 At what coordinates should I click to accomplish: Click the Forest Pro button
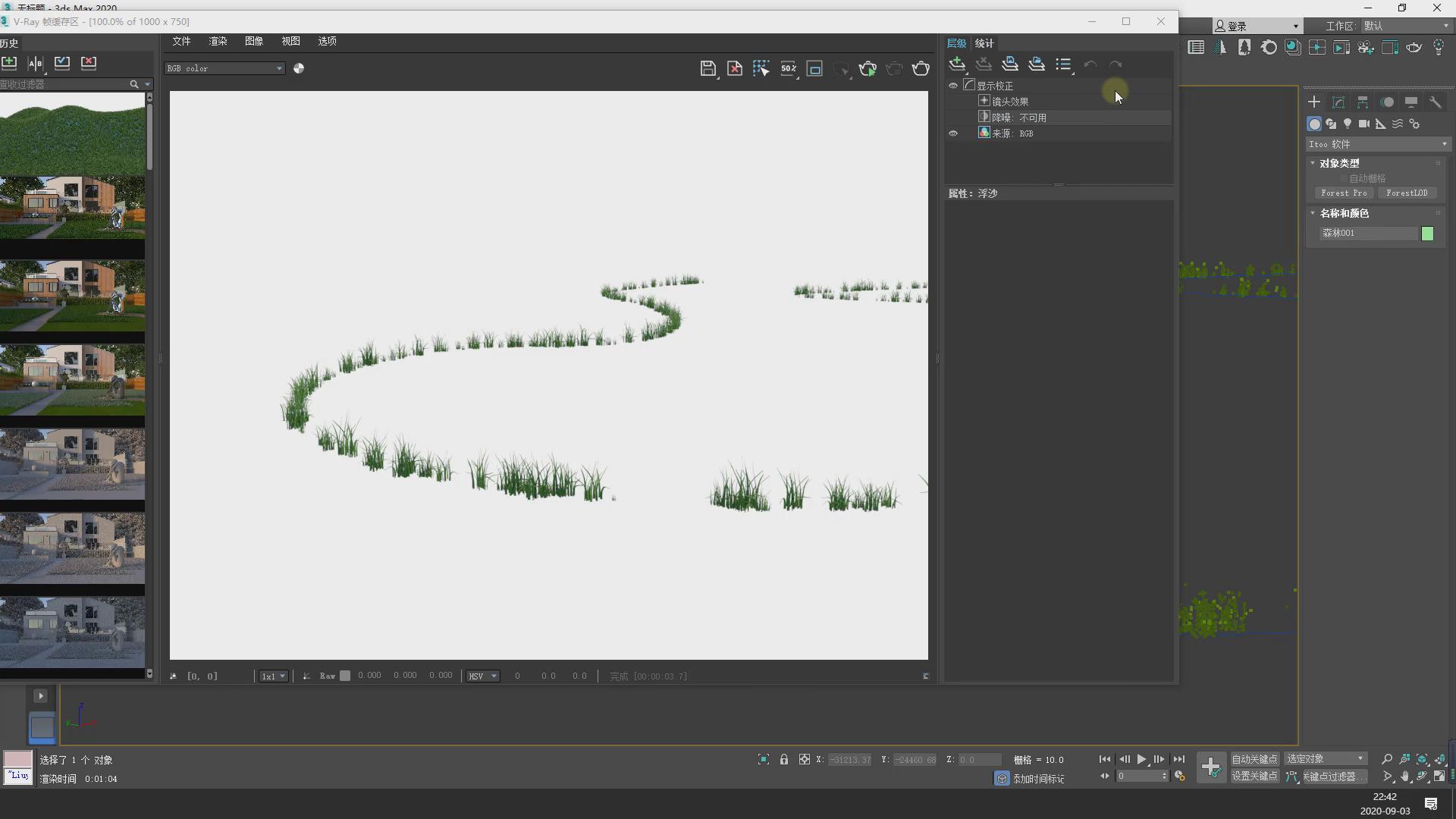(1344, 193)
